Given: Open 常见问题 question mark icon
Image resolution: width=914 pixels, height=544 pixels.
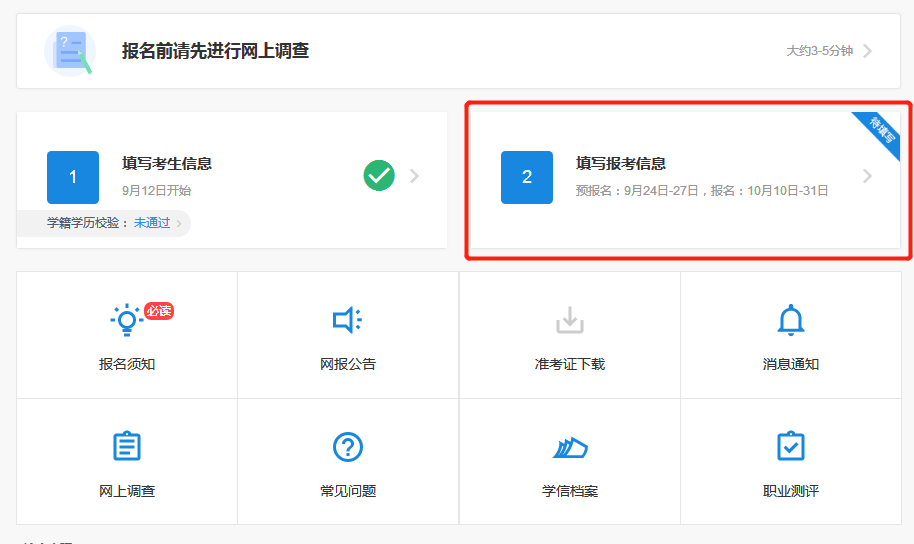Looking at the screenshot, I should coord(347,446).
